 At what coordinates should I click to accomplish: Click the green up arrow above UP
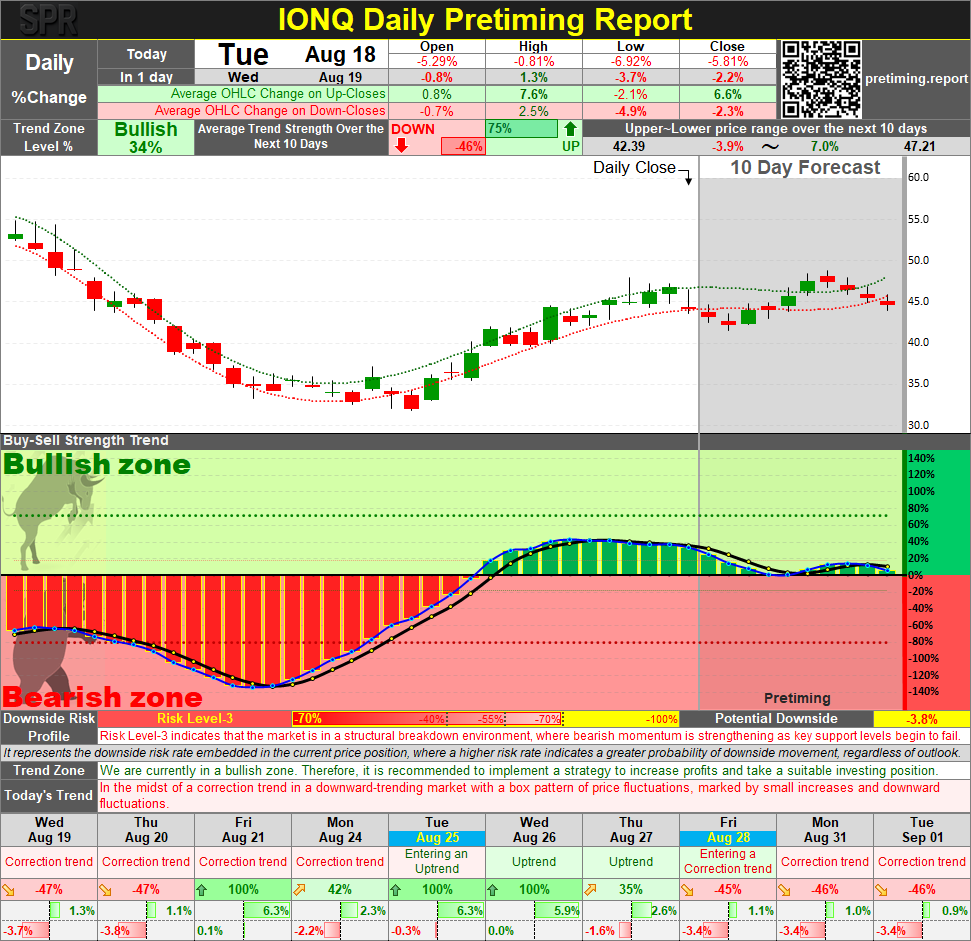[x=570, y=129]
